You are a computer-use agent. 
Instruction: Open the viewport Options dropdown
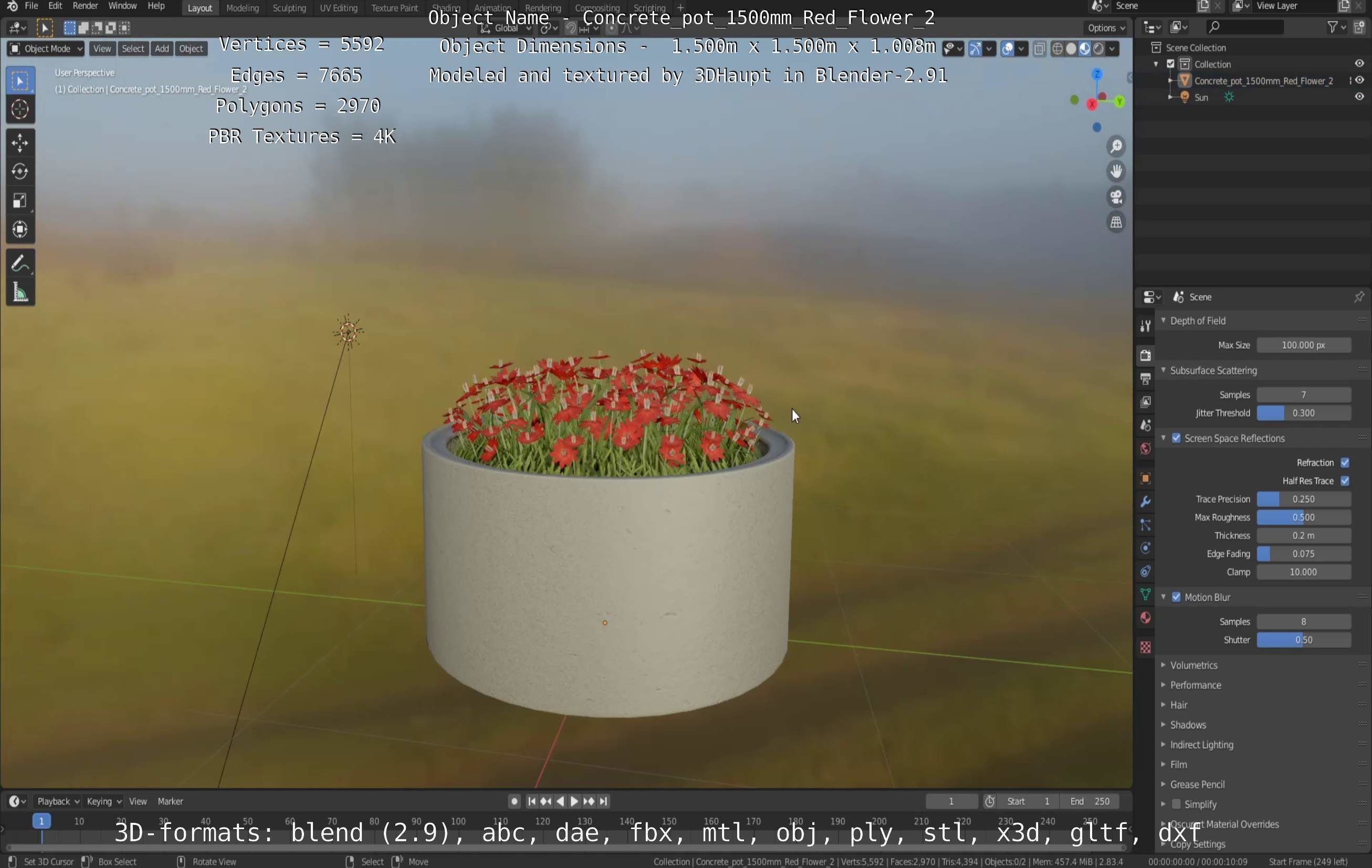coord(1106,28)
